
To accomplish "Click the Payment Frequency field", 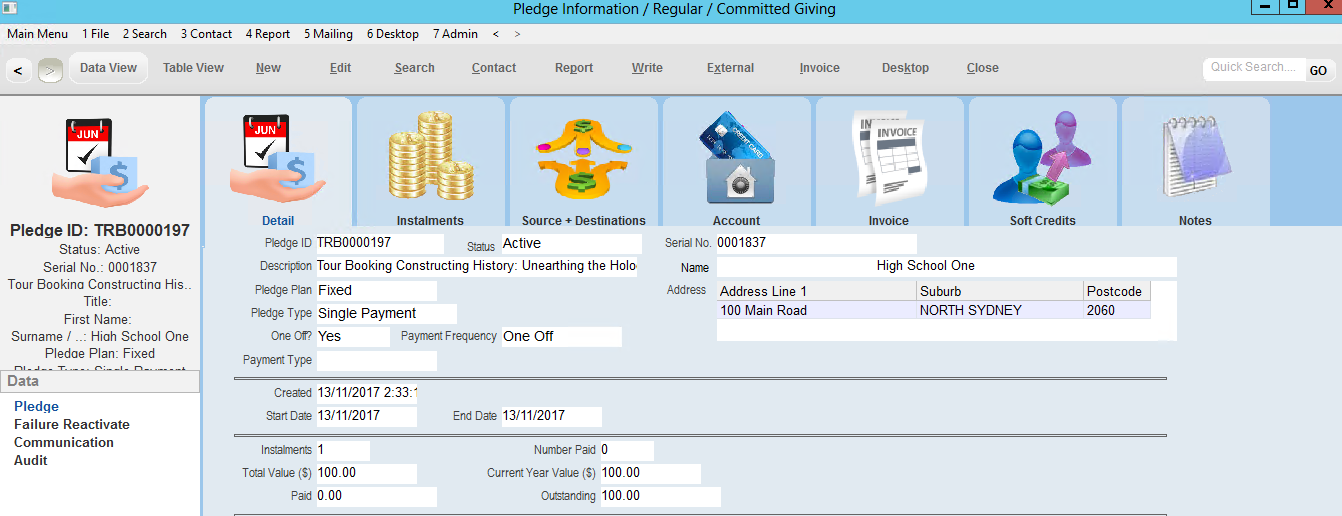I will click(x=560, y=336).
